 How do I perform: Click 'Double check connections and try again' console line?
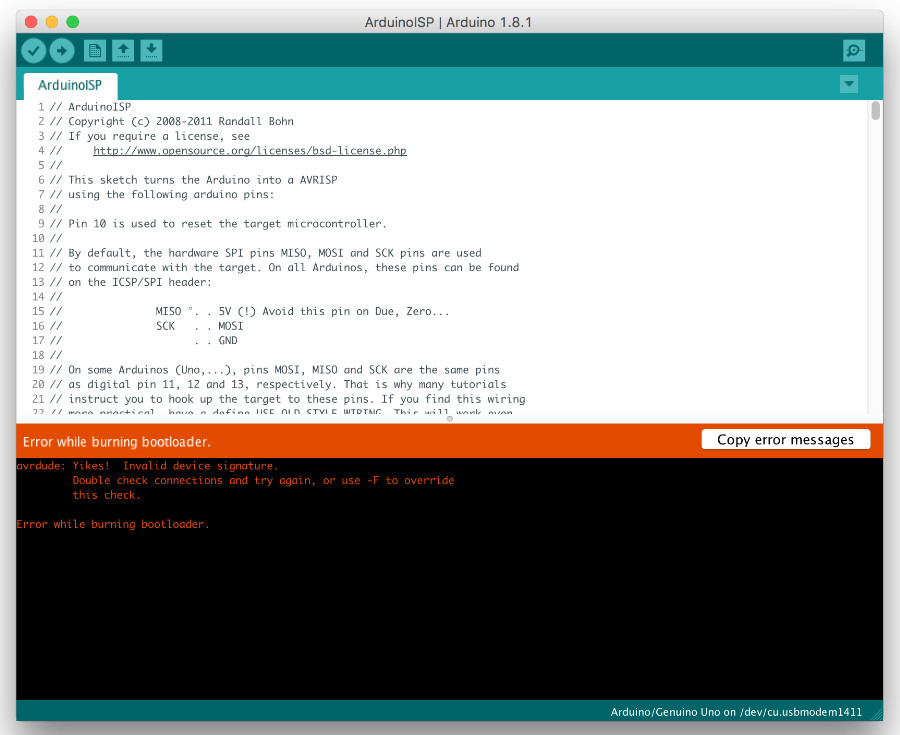[x=263, y=480]
